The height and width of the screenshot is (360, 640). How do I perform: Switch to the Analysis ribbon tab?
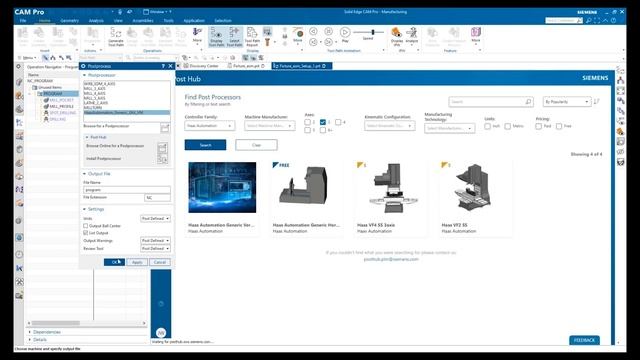click(x=96, y=20)
